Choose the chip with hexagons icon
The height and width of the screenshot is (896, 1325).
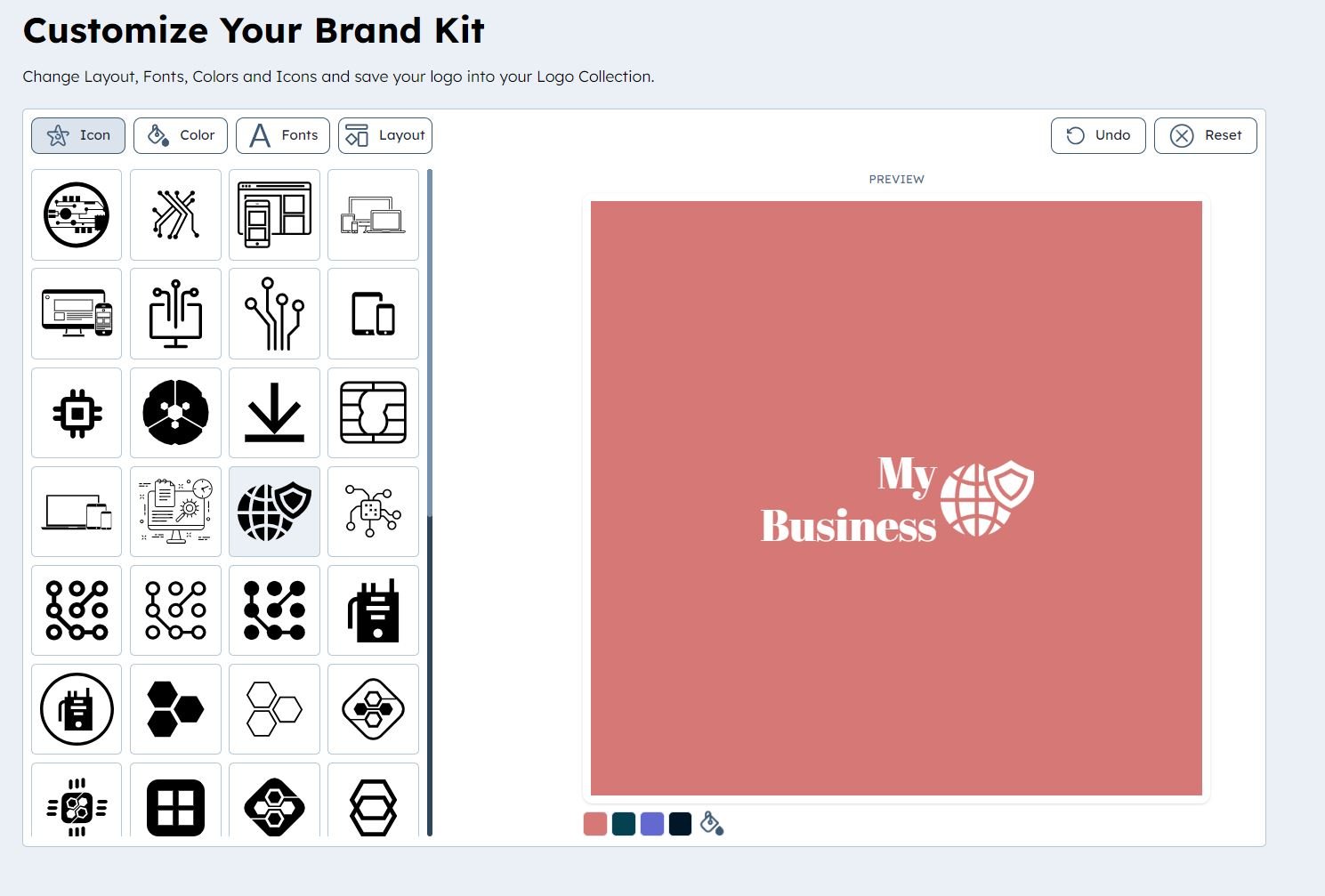(77, 801)
